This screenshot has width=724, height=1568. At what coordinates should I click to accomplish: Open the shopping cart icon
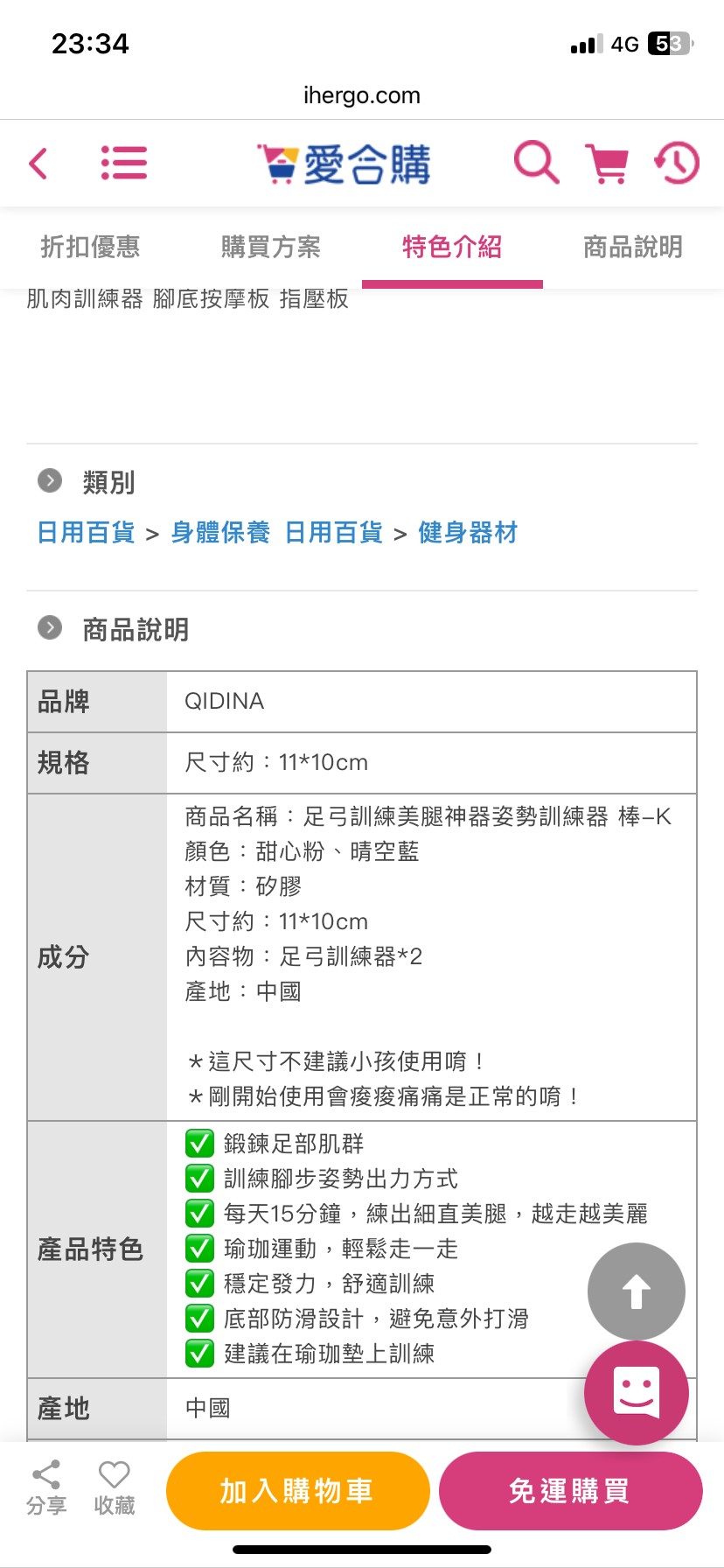[x=607, y=164]
